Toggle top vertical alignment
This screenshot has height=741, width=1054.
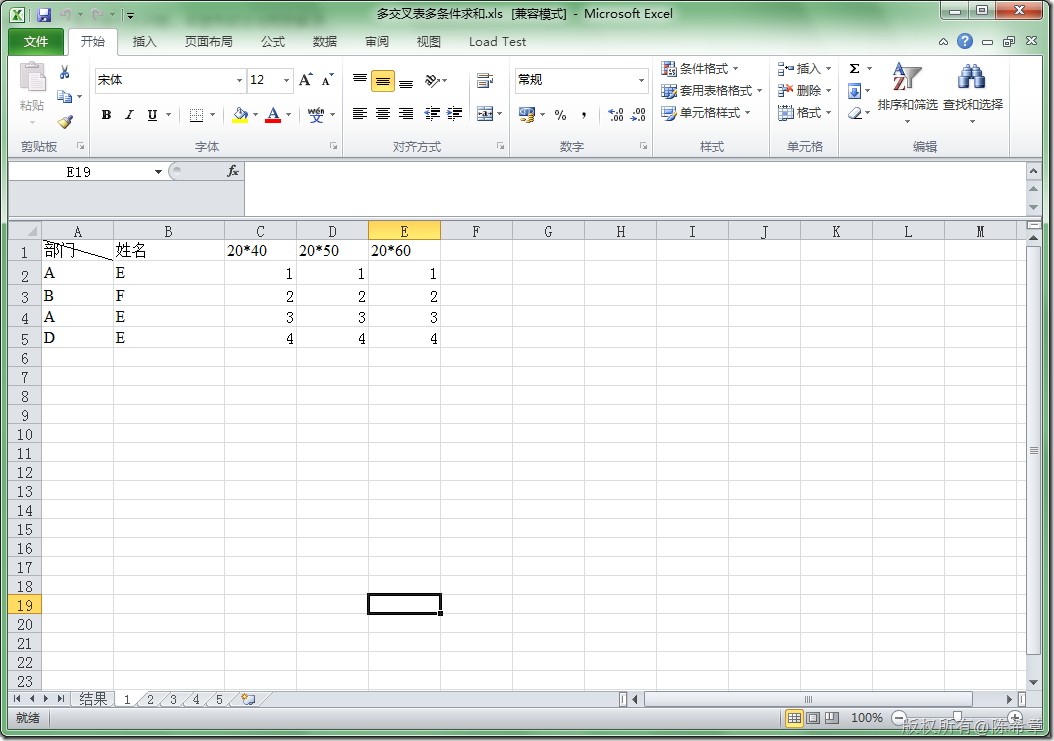(x=360, y=81)
